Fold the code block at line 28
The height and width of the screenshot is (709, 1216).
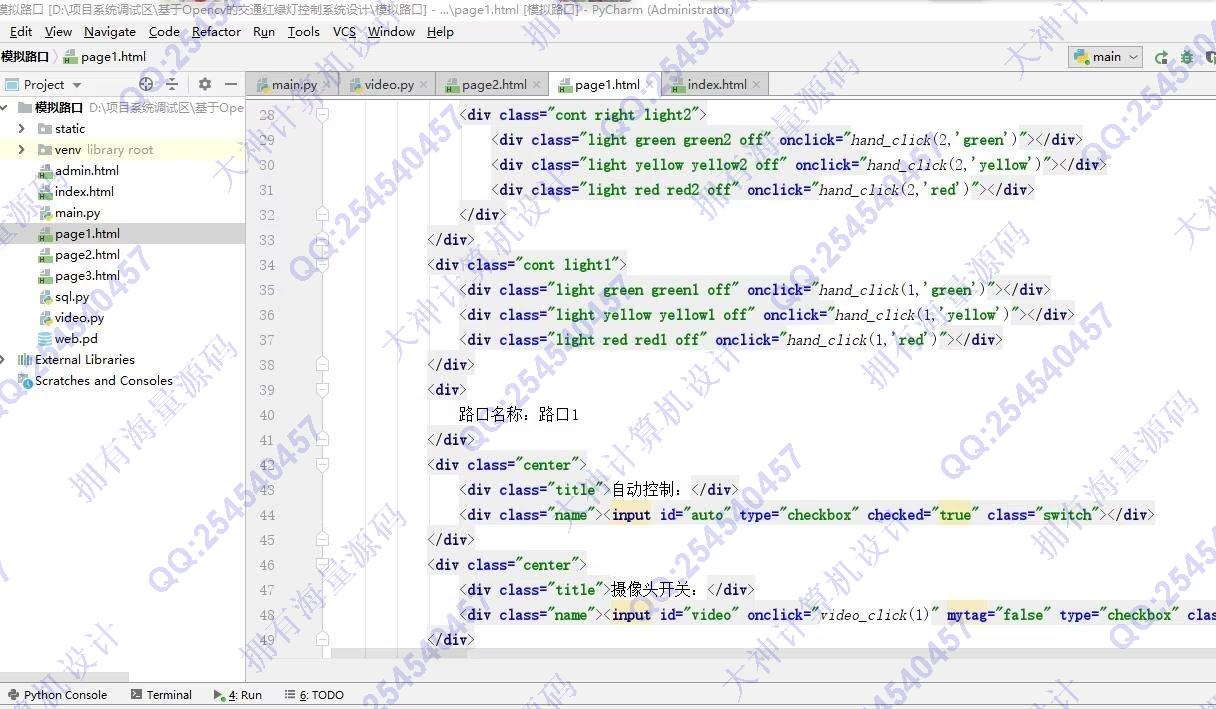[322, 115]
